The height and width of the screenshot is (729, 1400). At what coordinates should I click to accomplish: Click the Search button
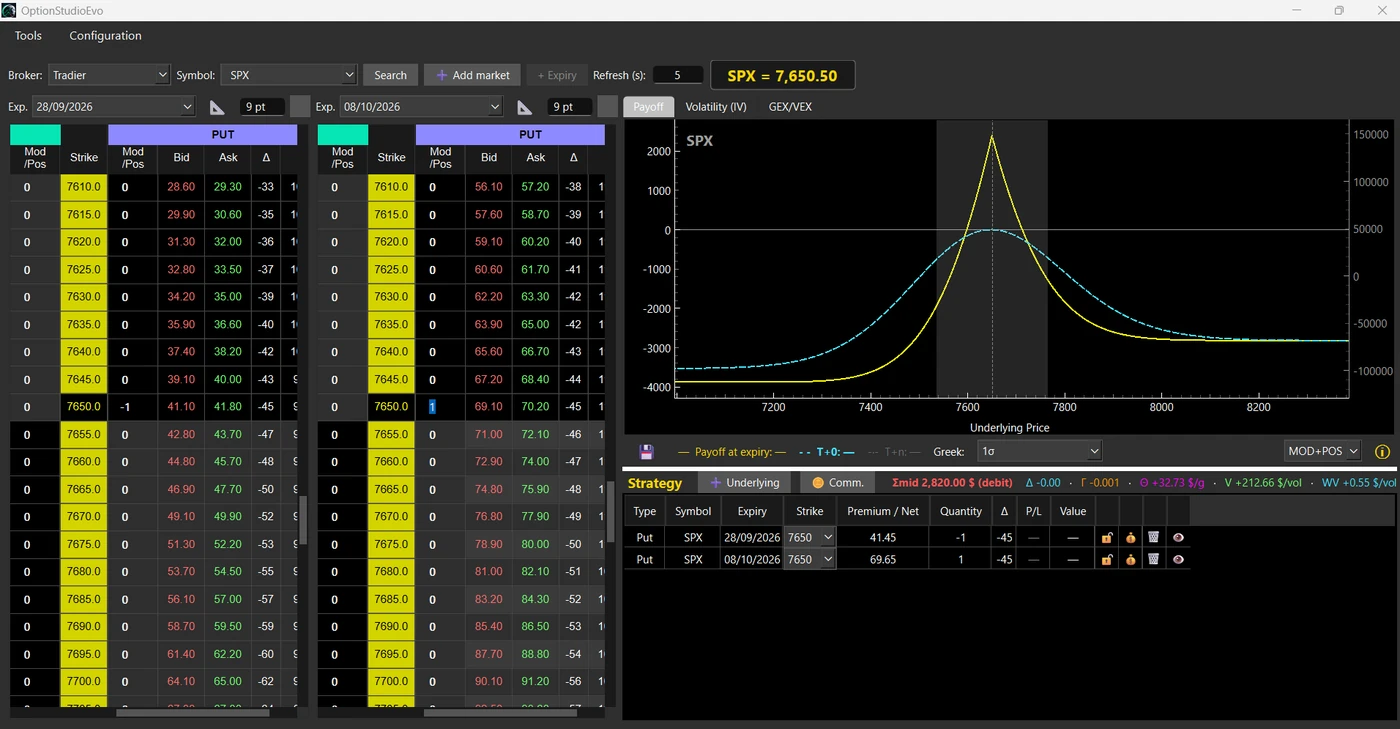390,75
